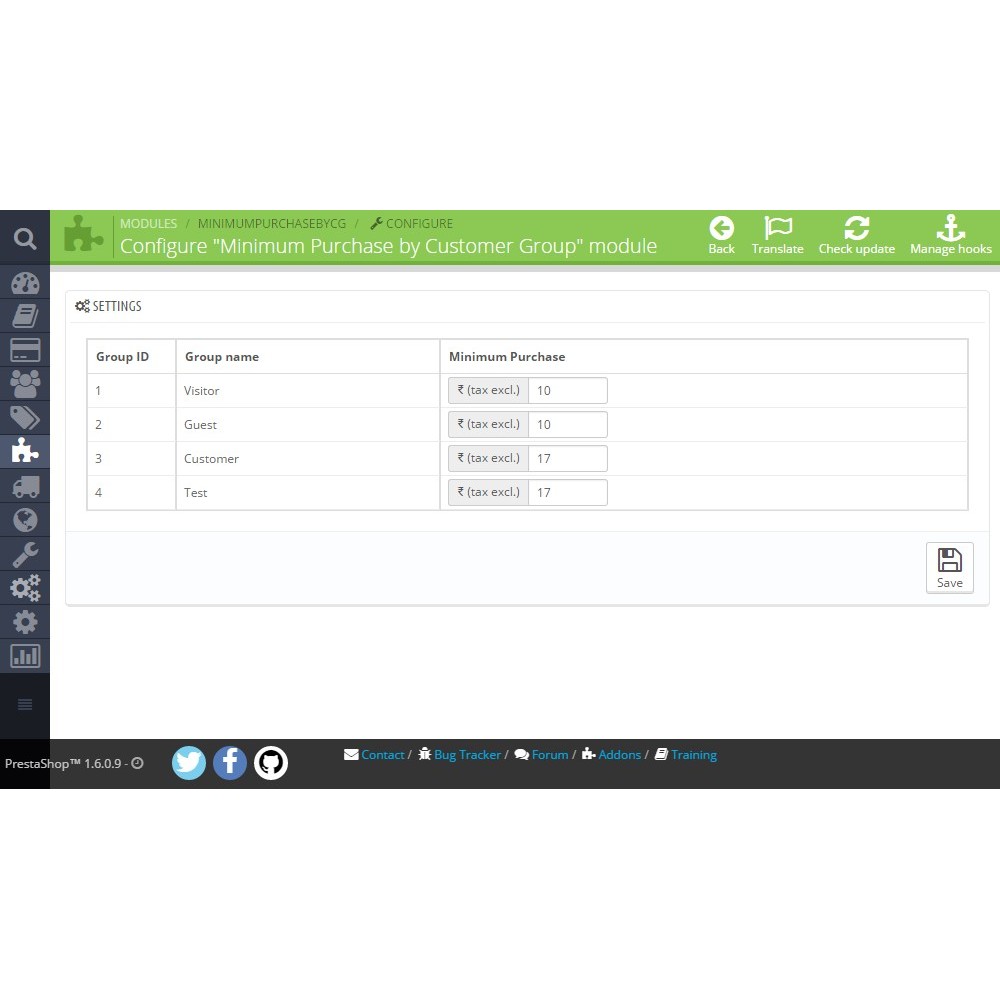1000x1000 pixels.
Task: Open the GitHub icon in footer
Action: [270, 763]
